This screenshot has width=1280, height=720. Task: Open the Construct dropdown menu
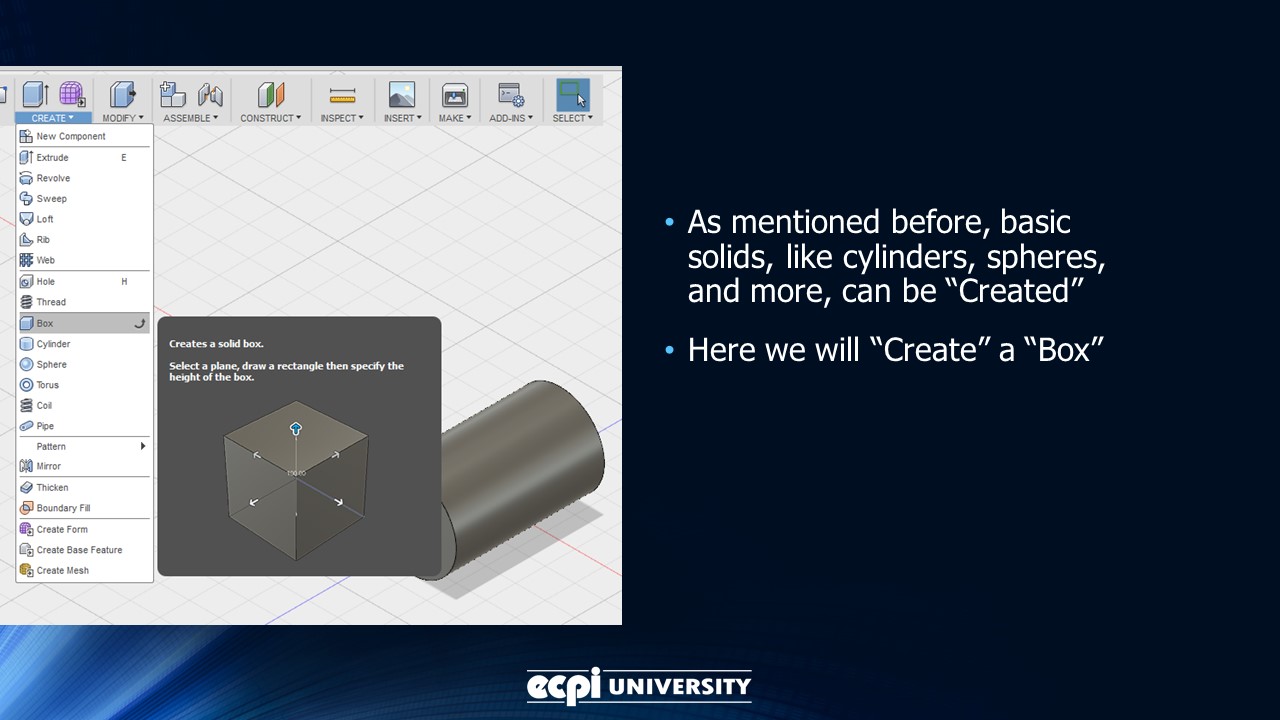270,117
